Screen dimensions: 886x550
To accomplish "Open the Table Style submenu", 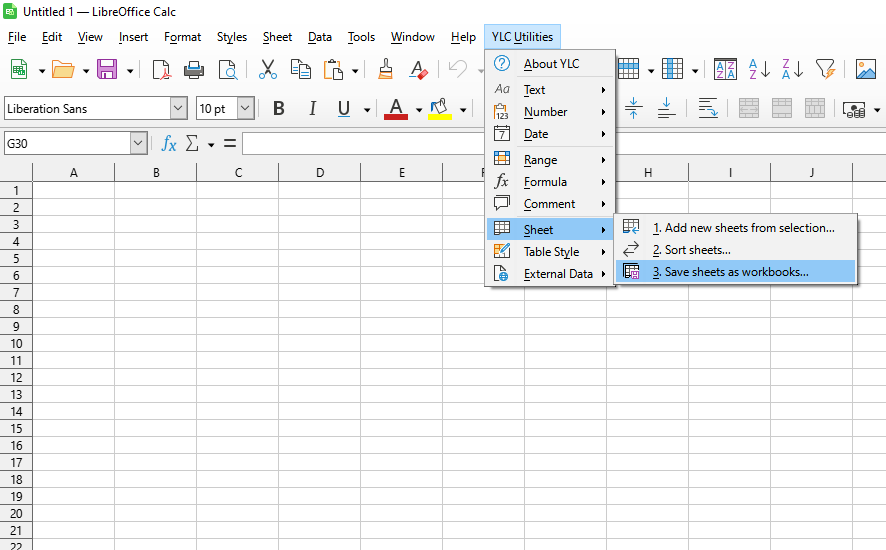I will 551,252.
